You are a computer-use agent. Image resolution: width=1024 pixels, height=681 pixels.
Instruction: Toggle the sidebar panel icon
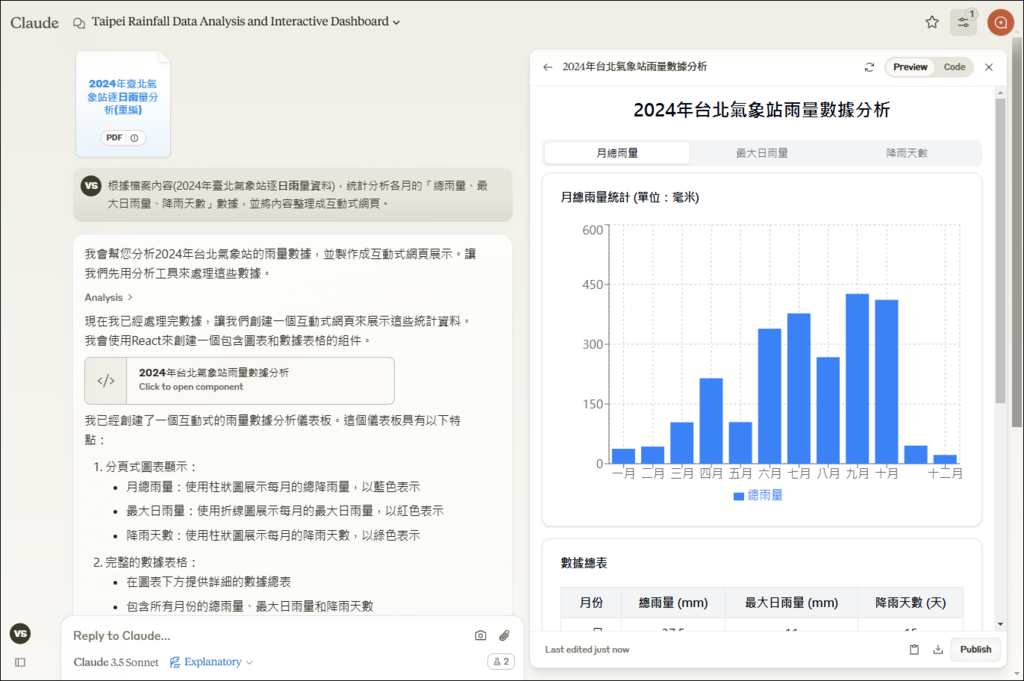[20, 662]
